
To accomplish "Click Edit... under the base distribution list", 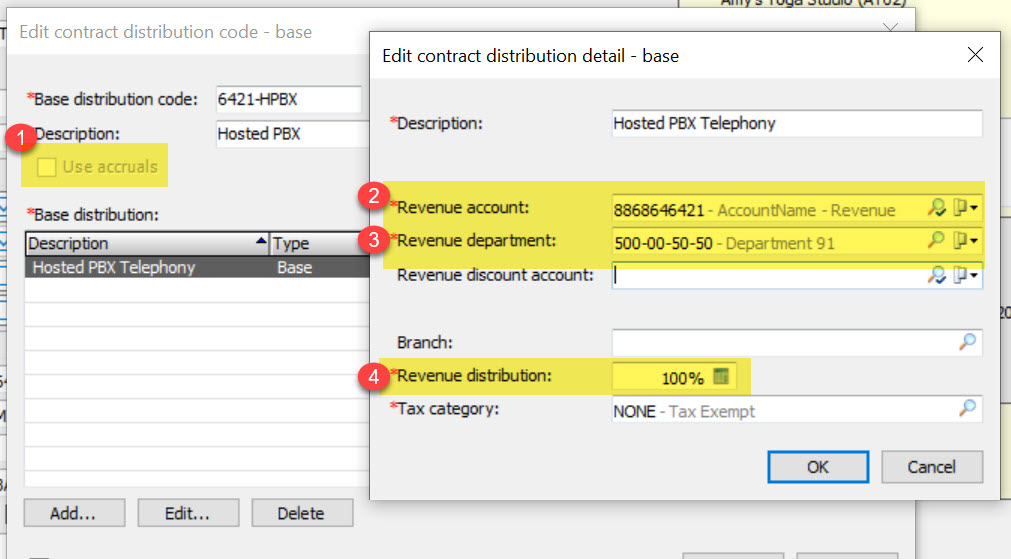I will tap(187, 513).
